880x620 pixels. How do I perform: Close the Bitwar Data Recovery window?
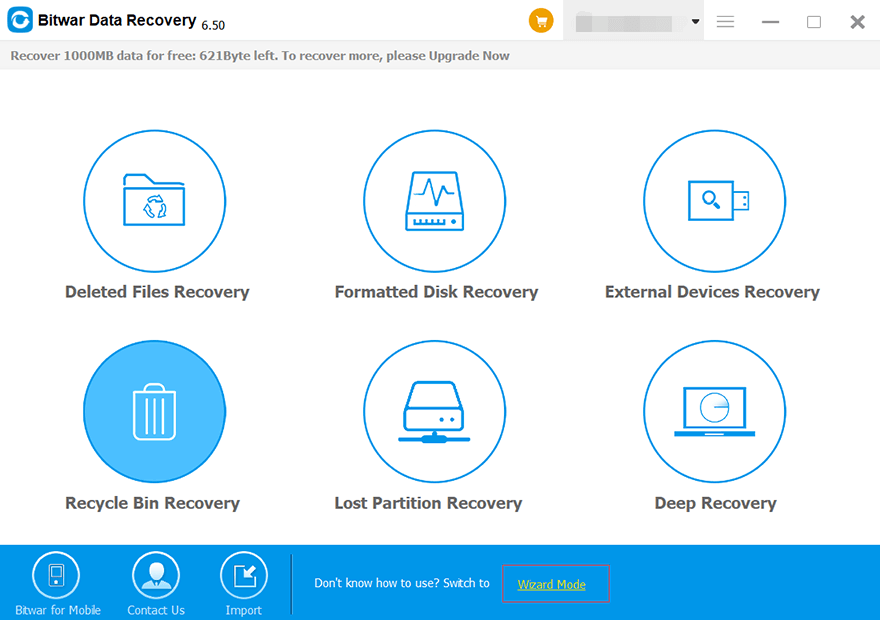[x=858, y=22]
